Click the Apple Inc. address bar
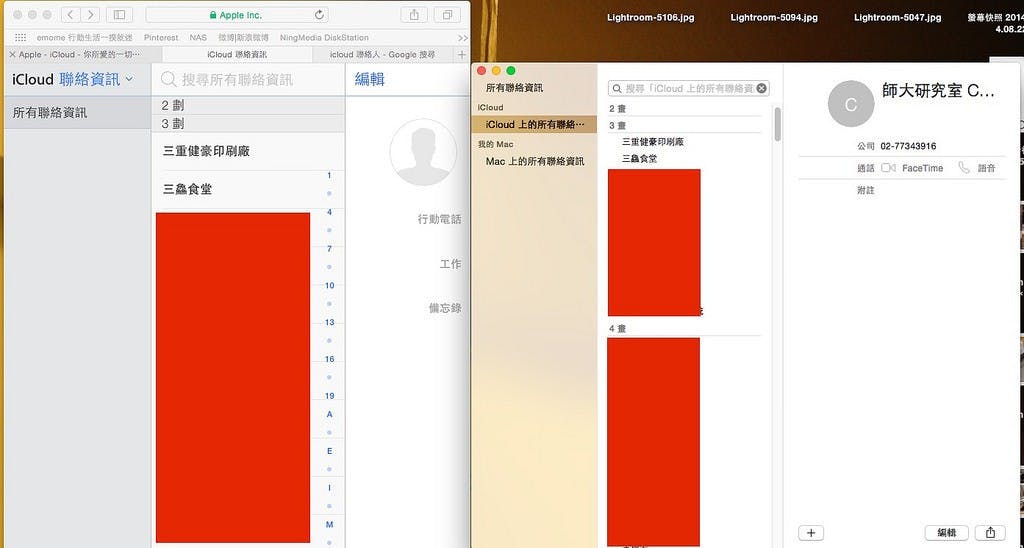The height and width of the screenshot is (548, 1024). tap(237, 14)
